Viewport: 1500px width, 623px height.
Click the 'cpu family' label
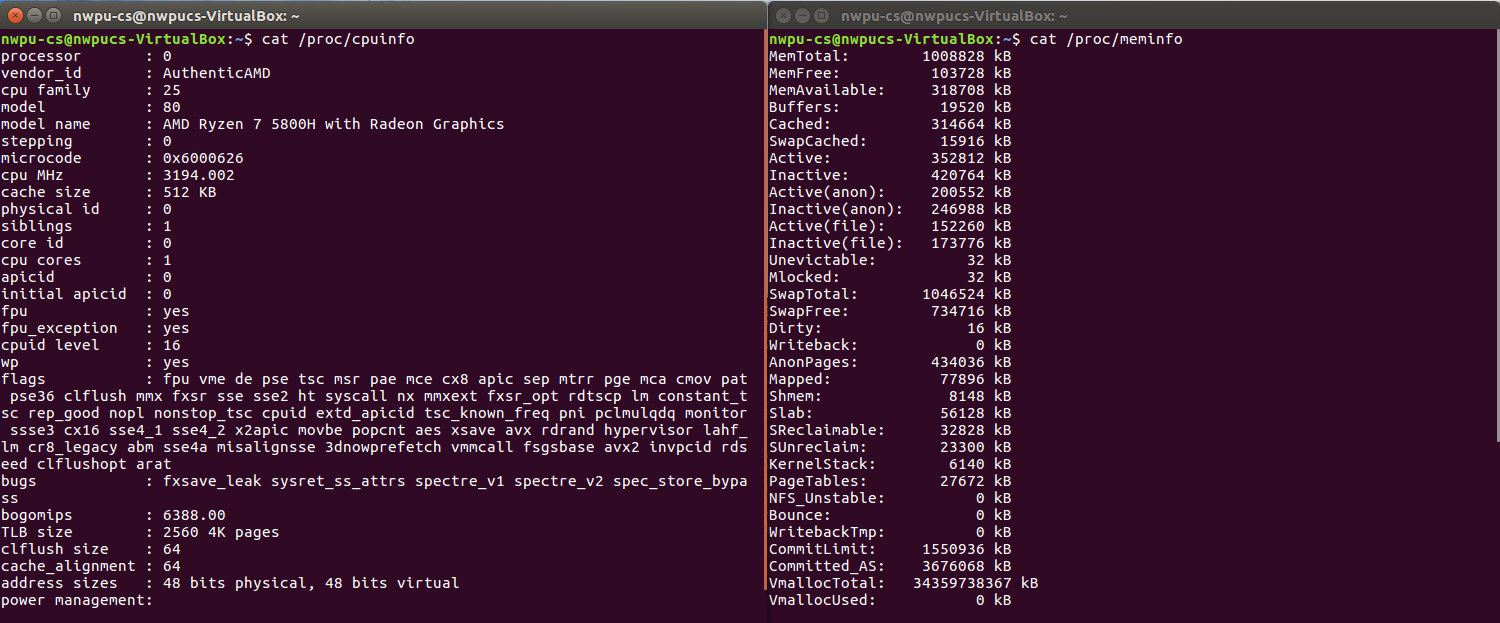[46, 90]
